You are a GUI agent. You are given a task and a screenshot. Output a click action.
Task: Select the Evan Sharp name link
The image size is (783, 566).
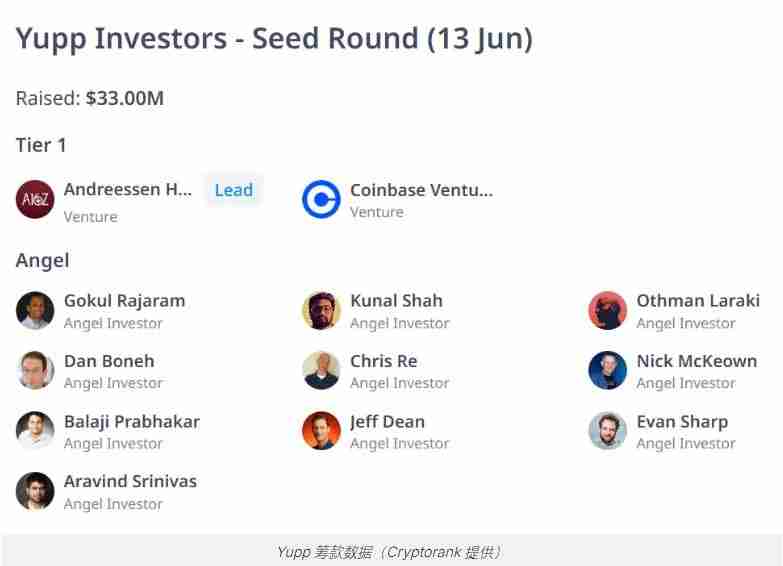click(682, 421)
